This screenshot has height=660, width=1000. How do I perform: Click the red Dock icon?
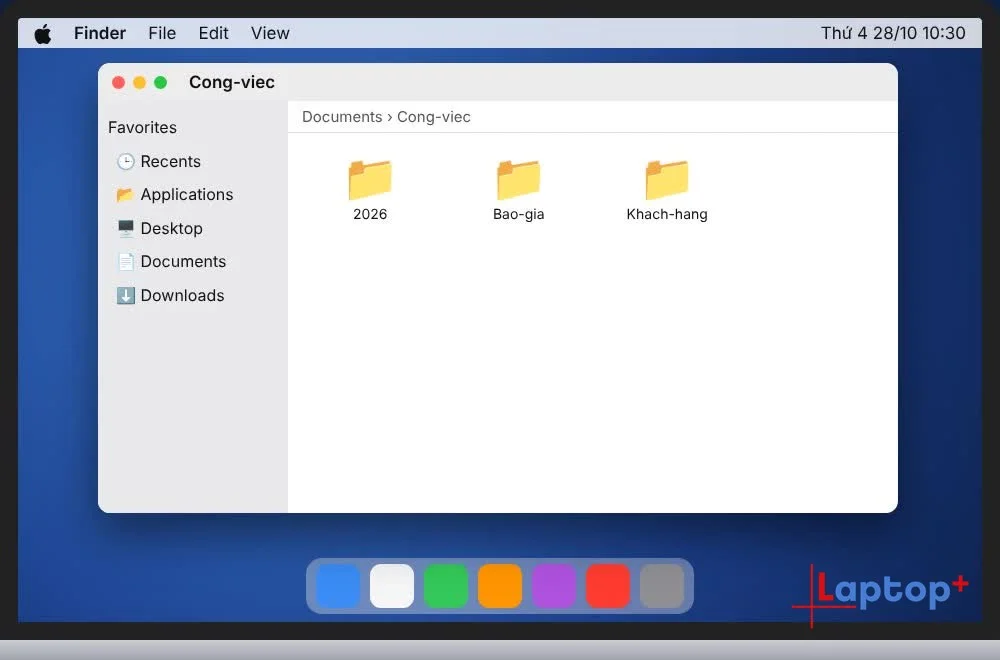tap(608, 586)
